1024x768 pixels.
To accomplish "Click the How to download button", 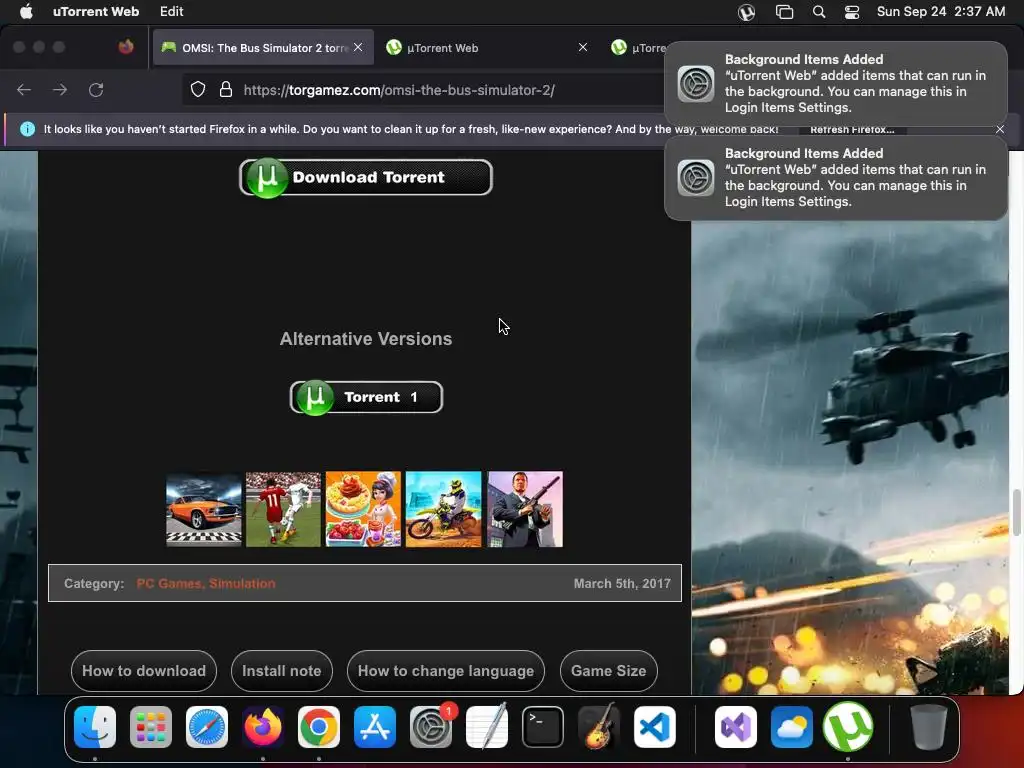I will [144, 671].
